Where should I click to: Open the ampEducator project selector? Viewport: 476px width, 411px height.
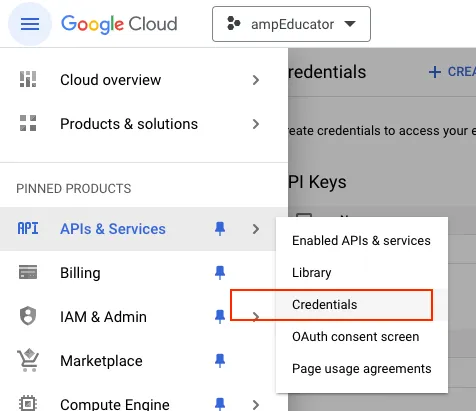291,24
